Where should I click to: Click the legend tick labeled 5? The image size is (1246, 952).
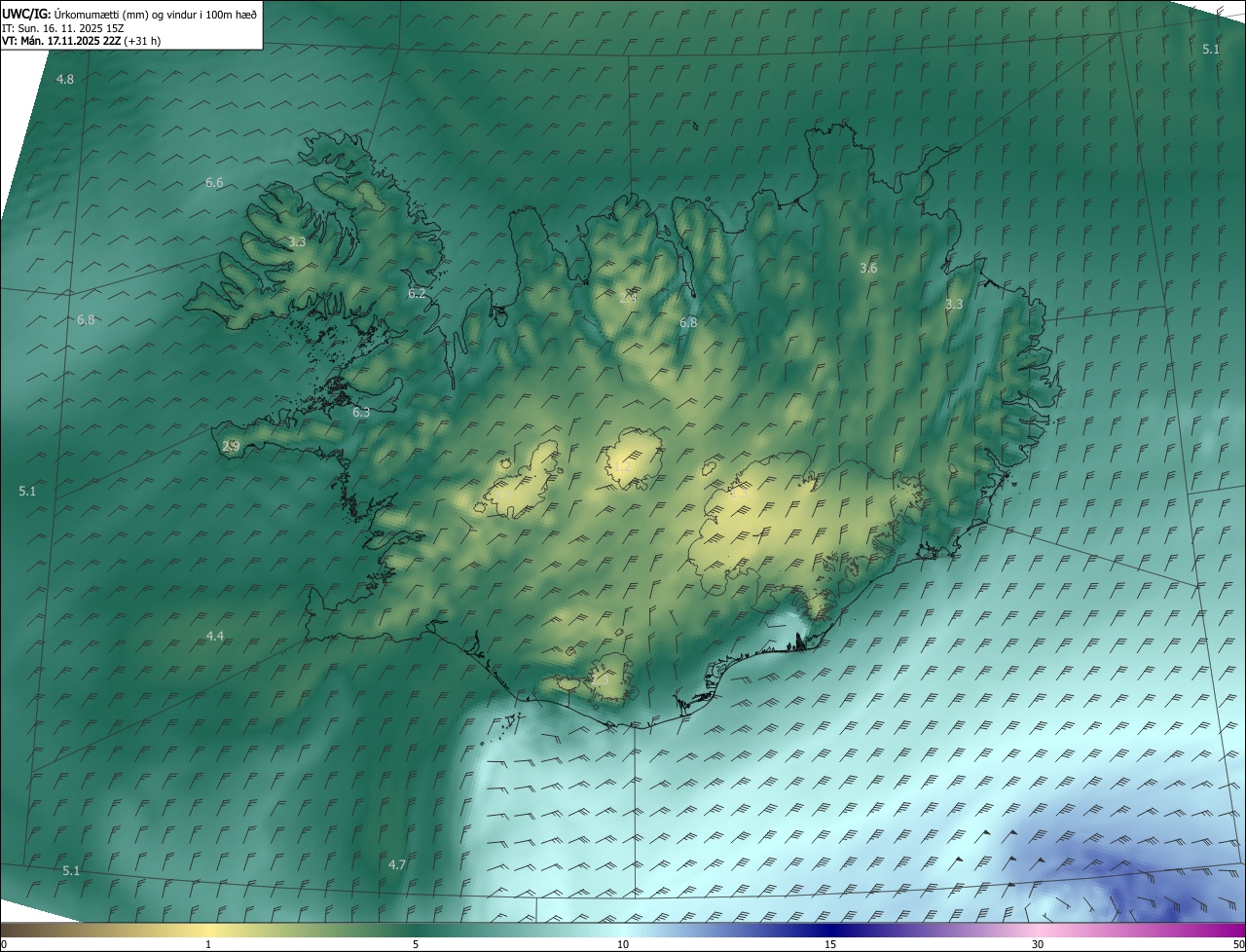click(x=416, y=944)
